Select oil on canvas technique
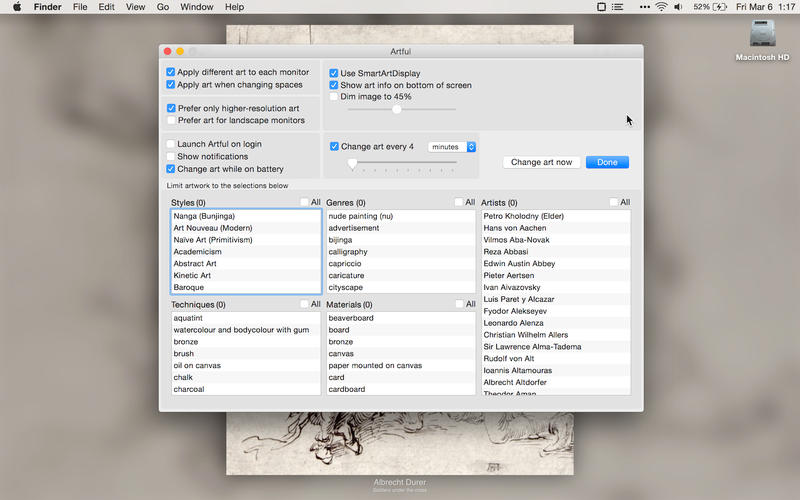Image resolution: width=800 pixels, height=500 pixels. tap(246, 365)
